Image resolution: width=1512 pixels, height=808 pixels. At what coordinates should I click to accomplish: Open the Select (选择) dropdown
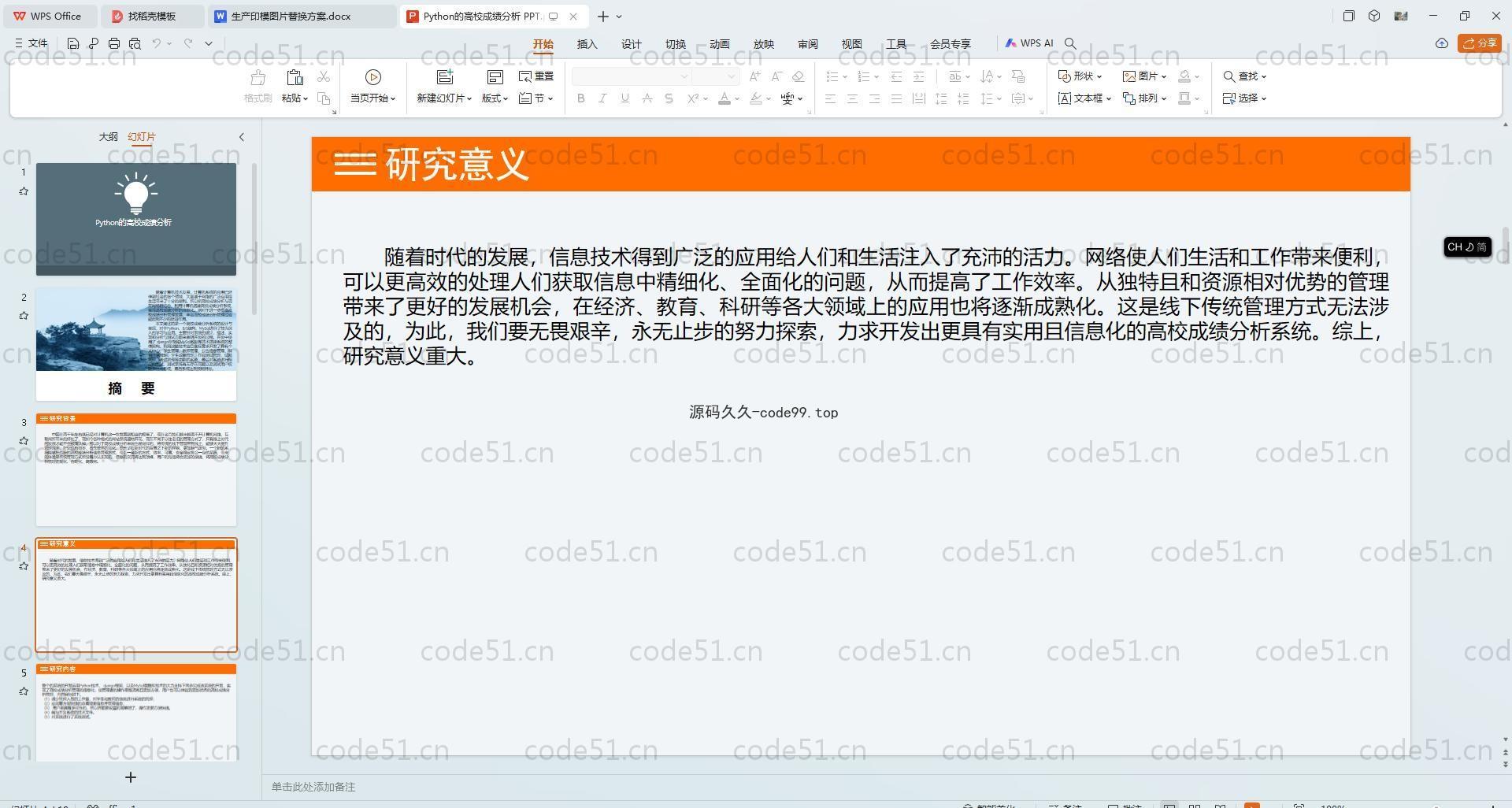click(x=1244, y=98)
